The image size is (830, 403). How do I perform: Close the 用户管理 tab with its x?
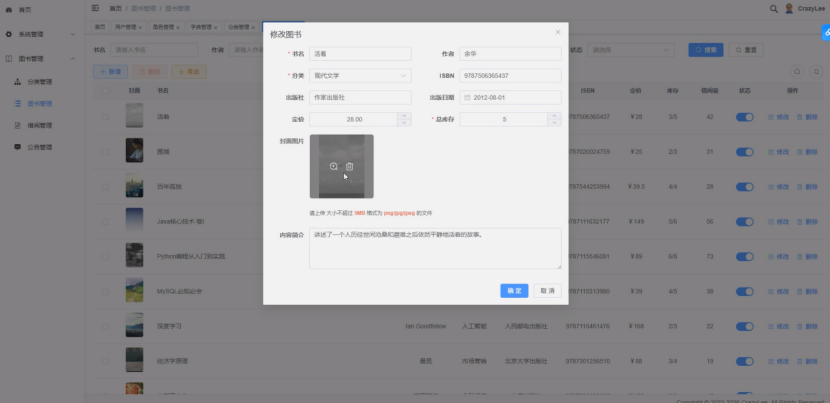pyautogui.click(x=140, y=27)
